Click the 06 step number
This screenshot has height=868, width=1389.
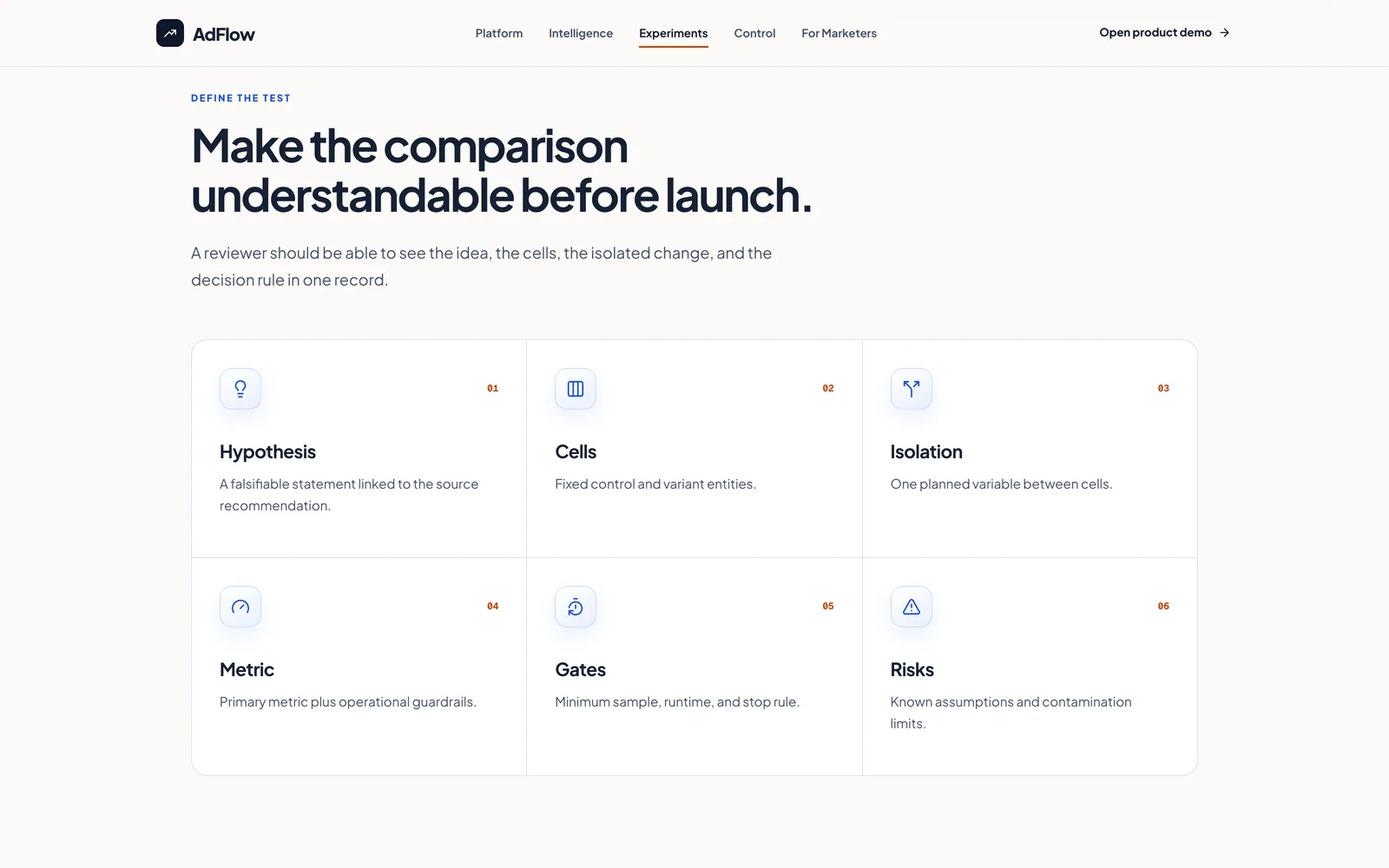point(1163,607)
